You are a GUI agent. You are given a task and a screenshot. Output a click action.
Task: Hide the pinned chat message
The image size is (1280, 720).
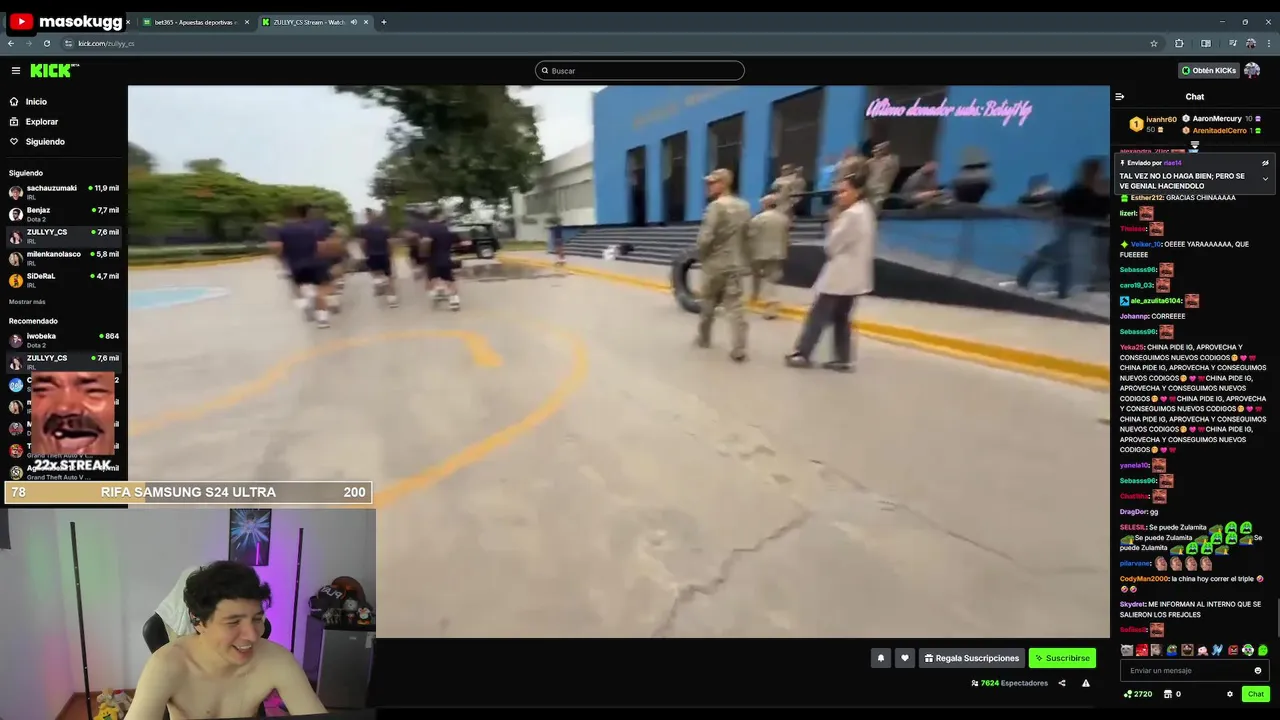pos(1265,163)
